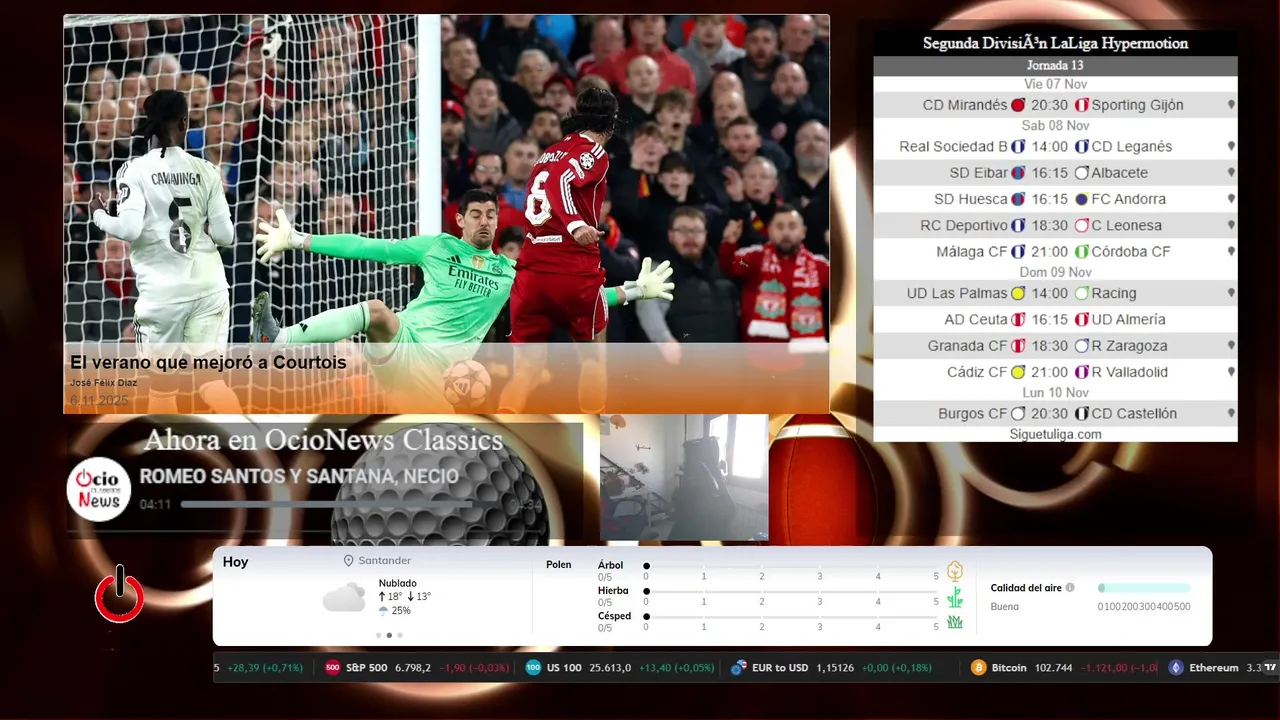This screenshot has width=1280, height=720.
Task: Open venue pin for Málaga CF match
Action: pos(1231,252)
